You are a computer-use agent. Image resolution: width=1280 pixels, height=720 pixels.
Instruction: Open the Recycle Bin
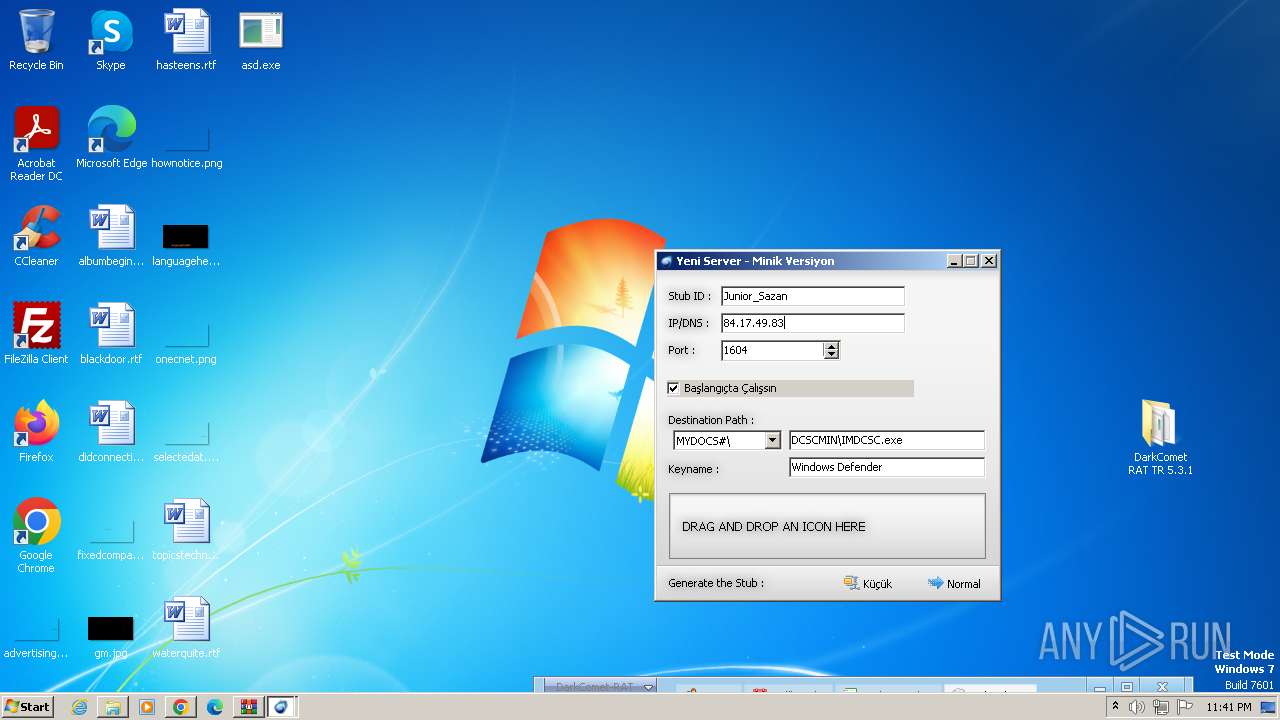point(36,40)
